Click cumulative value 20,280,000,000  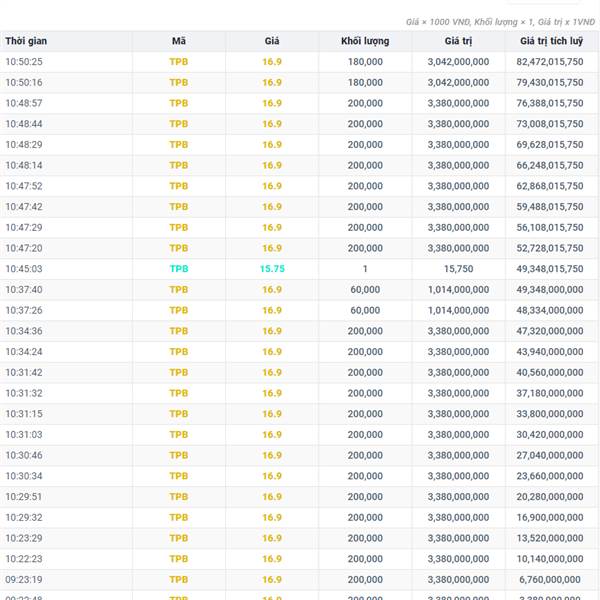(x=550, y=496)
